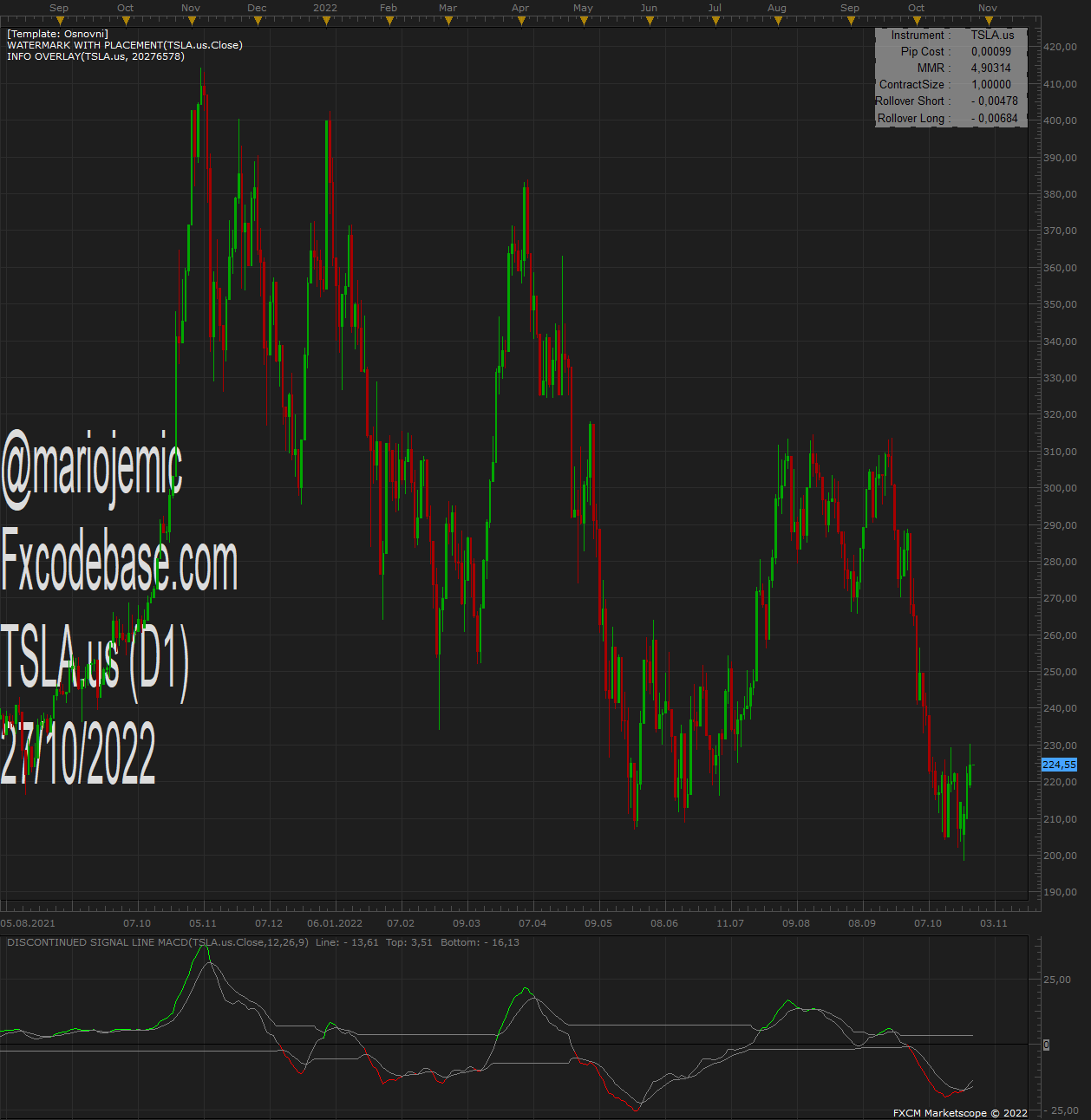Click the Feb month marker

point(389,8)
